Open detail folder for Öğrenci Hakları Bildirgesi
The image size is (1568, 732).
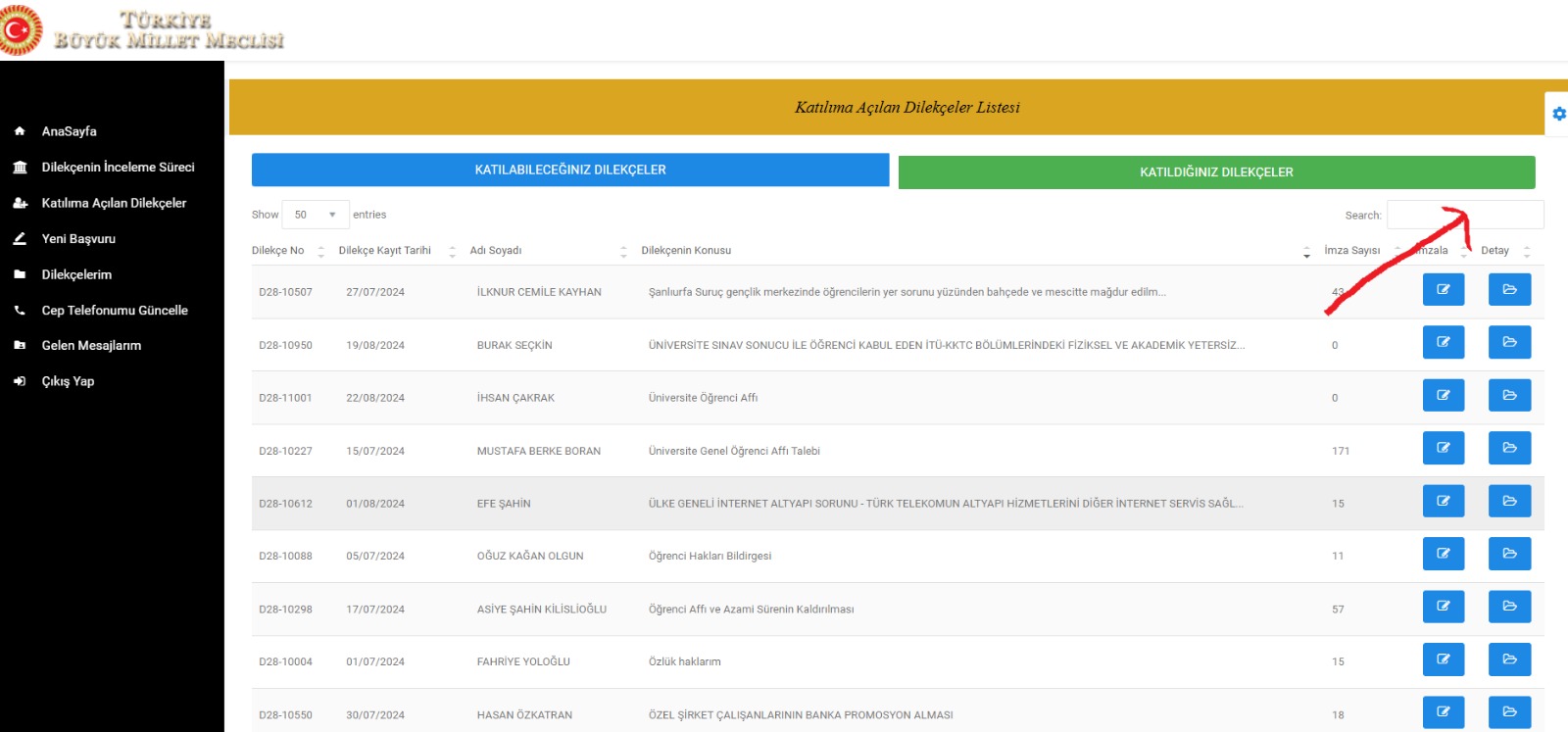[x=1509, y=555]
